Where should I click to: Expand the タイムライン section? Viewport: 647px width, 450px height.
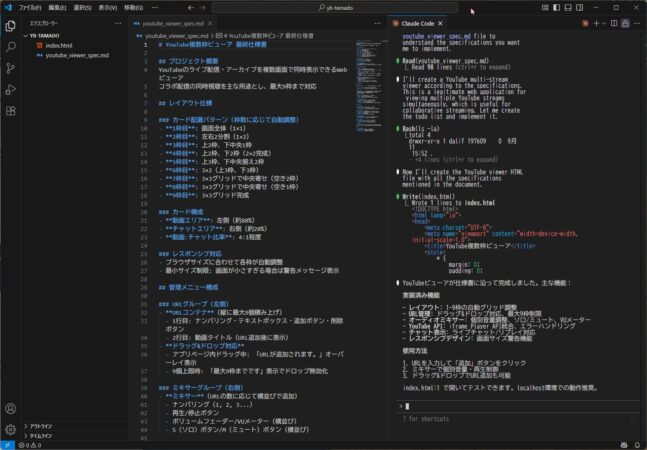tap(38, 436)
